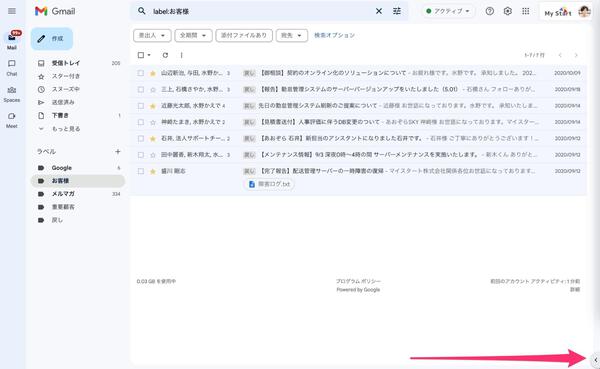Screen dimensions: 600x369
Task: Click the account profile avatar
Action: tap(584, 11)
